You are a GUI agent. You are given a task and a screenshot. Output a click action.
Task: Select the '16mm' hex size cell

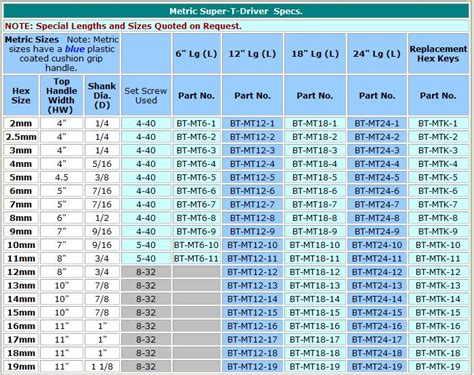(x=21, y=326)
